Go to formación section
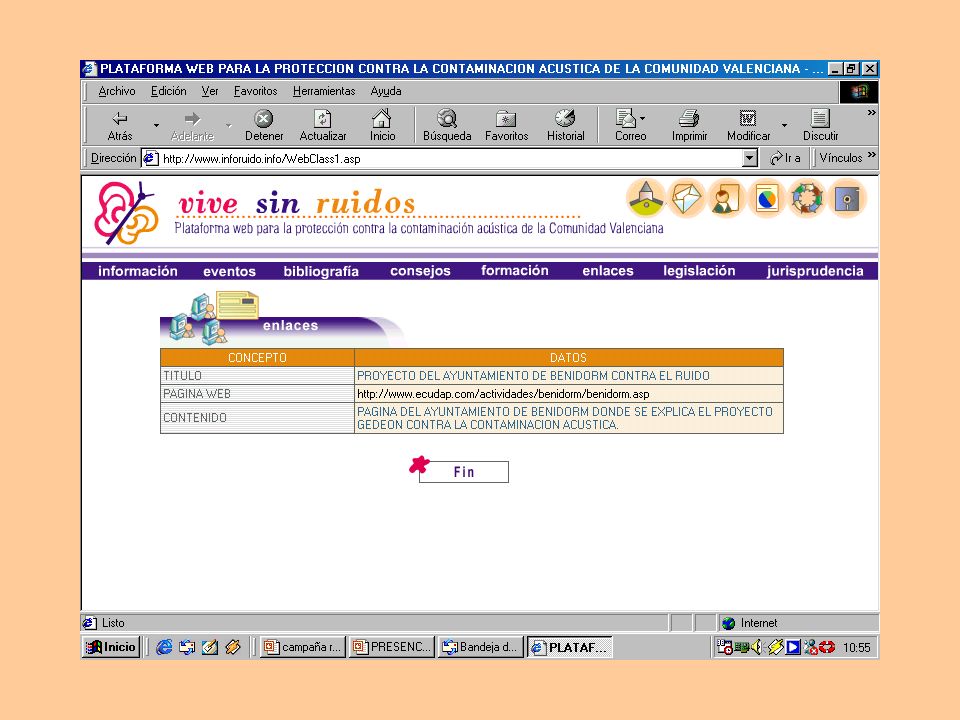The height and width of the screenshot is (720, 960). (514, 271)
